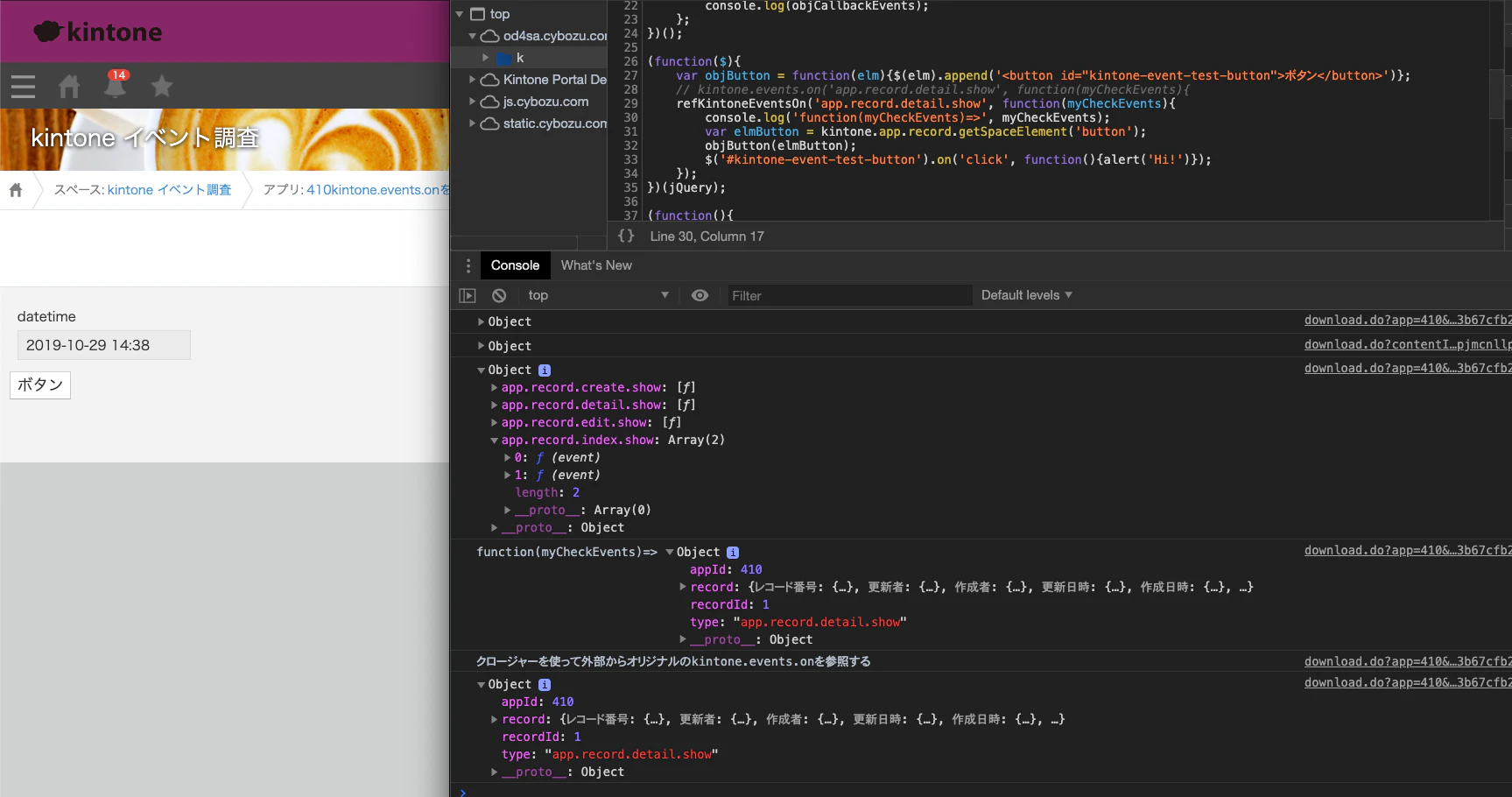This screenshot has width=1512, height=797.
Task: Click the kintone logo
Action: click(x=98, y=32)
